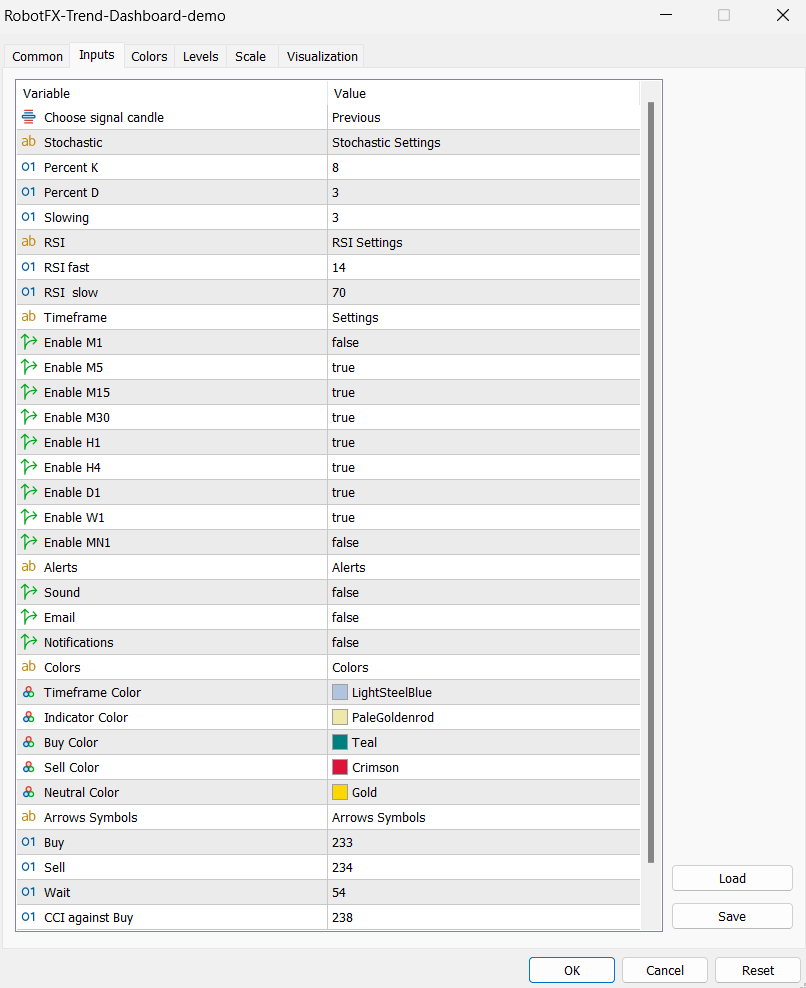Viewport: 806px width, 988px height.
Task: Click the ab string icon beside RSI
Action: [28, 242]
